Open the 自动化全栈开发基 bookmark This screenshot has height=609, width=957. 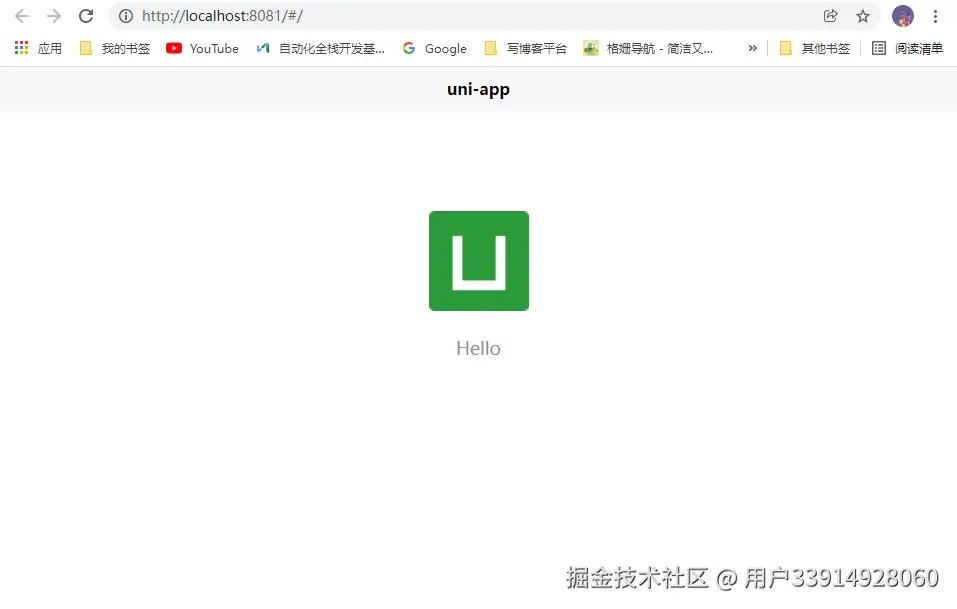click(320, 48)
